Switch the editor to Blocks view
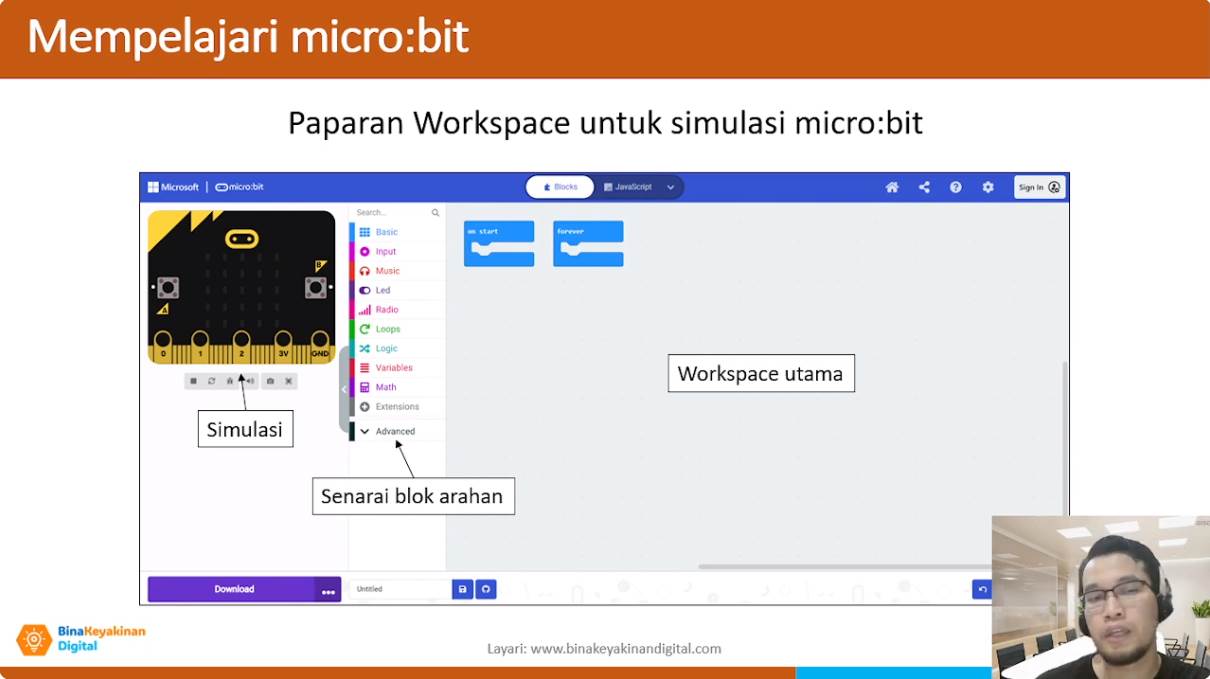Viewport: 1210px width, 679px height. pyautogui.click(x=560, y=187)
